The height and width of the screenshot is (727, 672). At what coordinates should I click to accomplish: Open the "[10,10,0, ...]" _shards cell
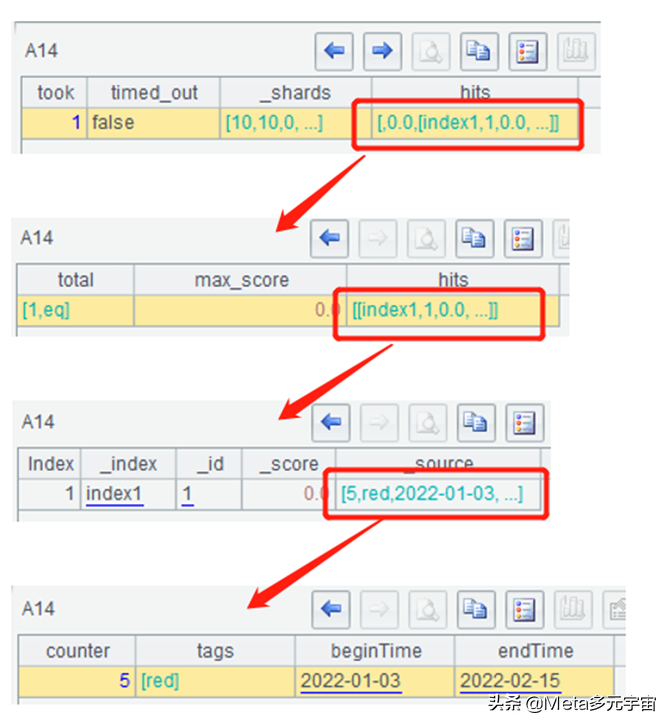point(295,123)
